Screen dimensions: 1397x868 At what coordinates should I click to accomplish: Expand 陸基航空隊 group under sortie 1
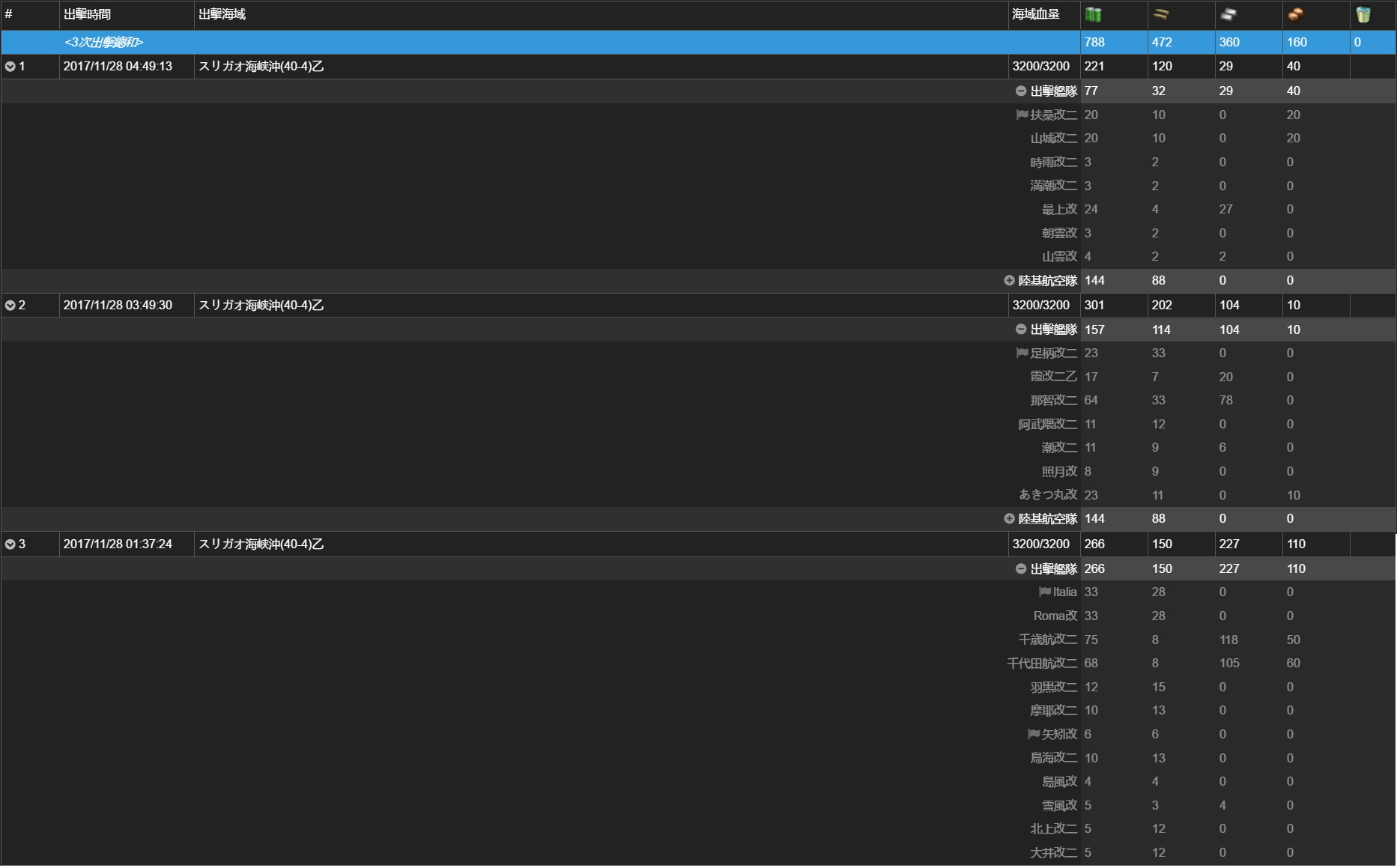point(1009,280)
